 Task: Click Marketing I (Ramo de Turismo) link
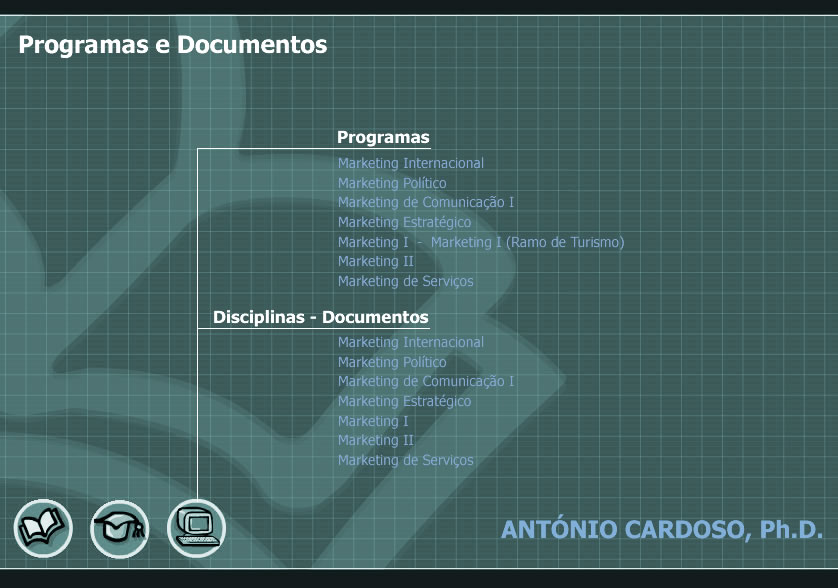527,242
